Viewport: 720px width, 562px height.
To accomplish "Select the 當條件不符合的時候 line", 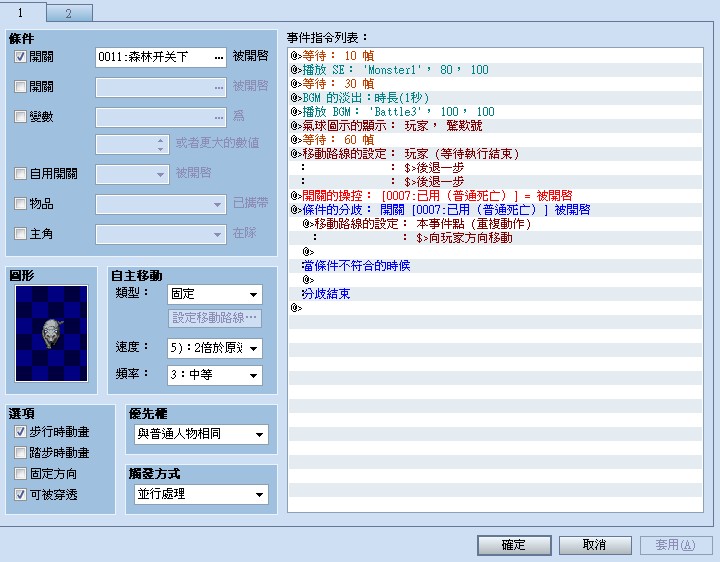I will [495, 266].
